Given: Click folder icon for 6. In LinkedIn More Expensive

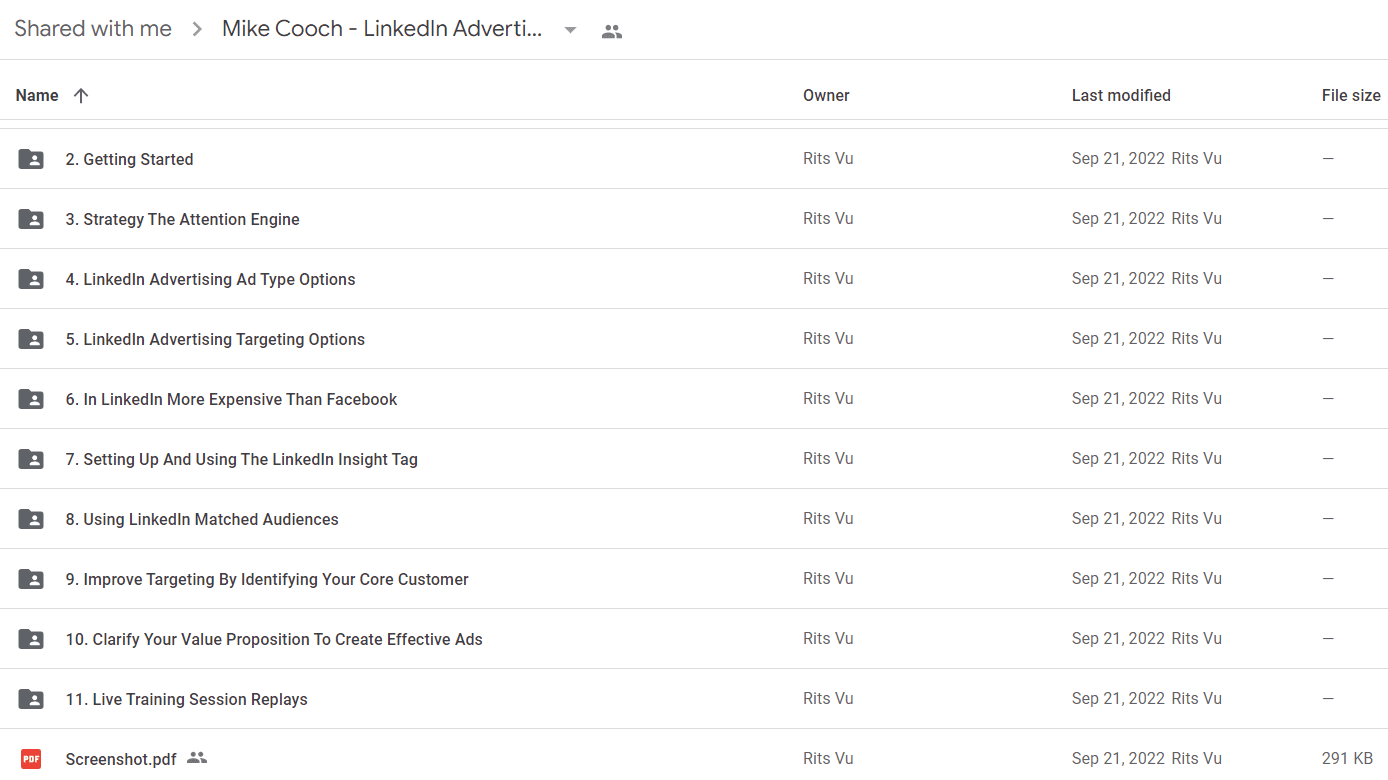Looking at the screenshot, I should click(31, 399).
